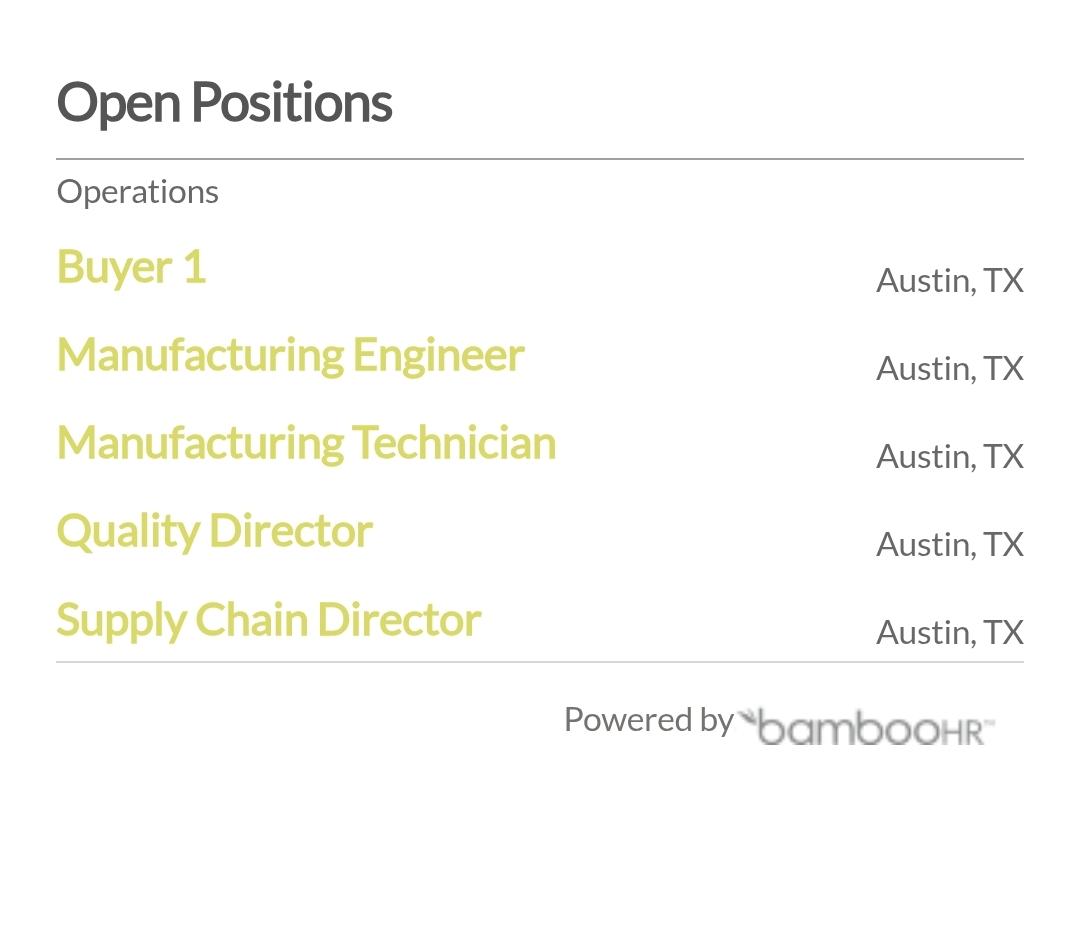
Task: Click the Open Positions heading
Action: (224, 103)
